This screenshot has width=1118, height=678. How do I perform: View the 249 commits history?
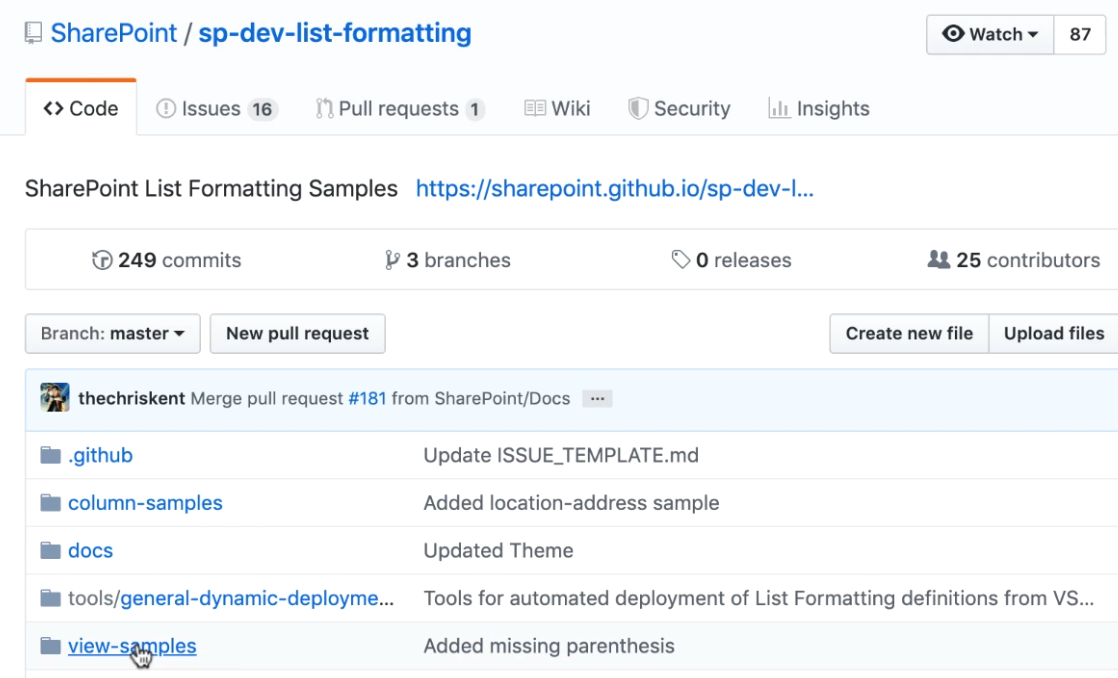[x=167, y=260]
